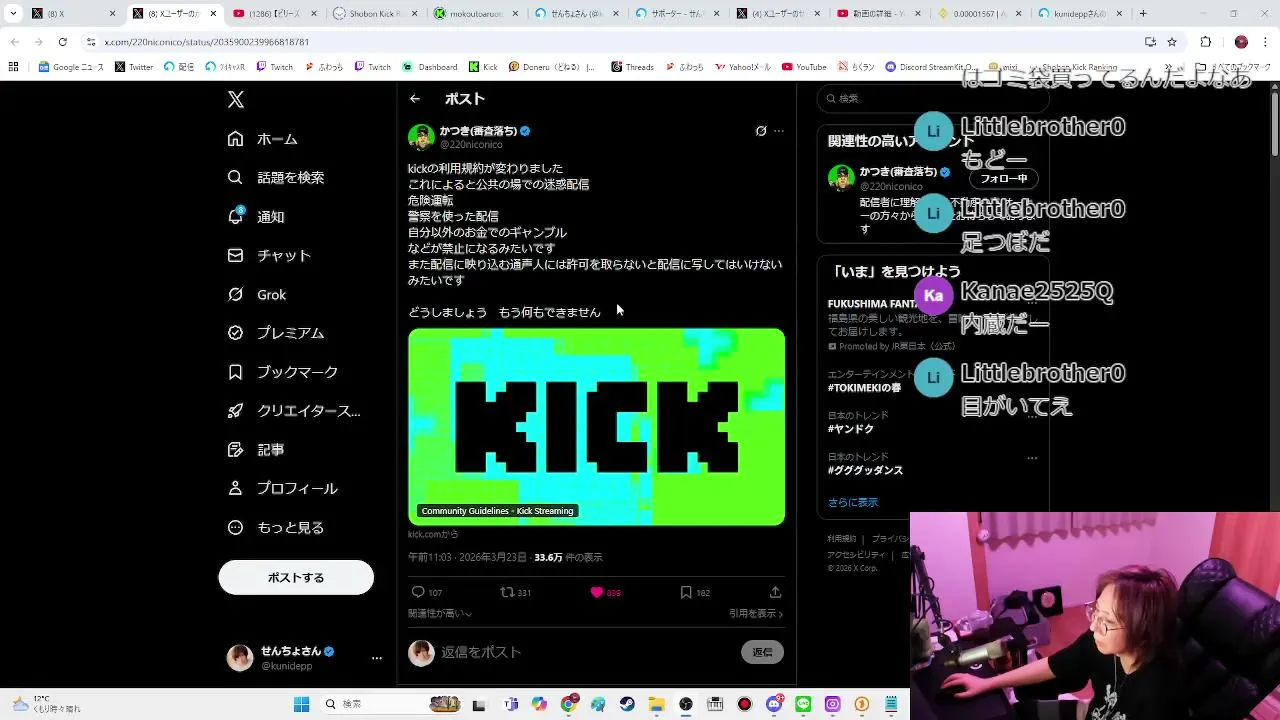Open the Google ニュース bookmark
1280x720 pixels.
pyautogui.click(x=71, y=67)
